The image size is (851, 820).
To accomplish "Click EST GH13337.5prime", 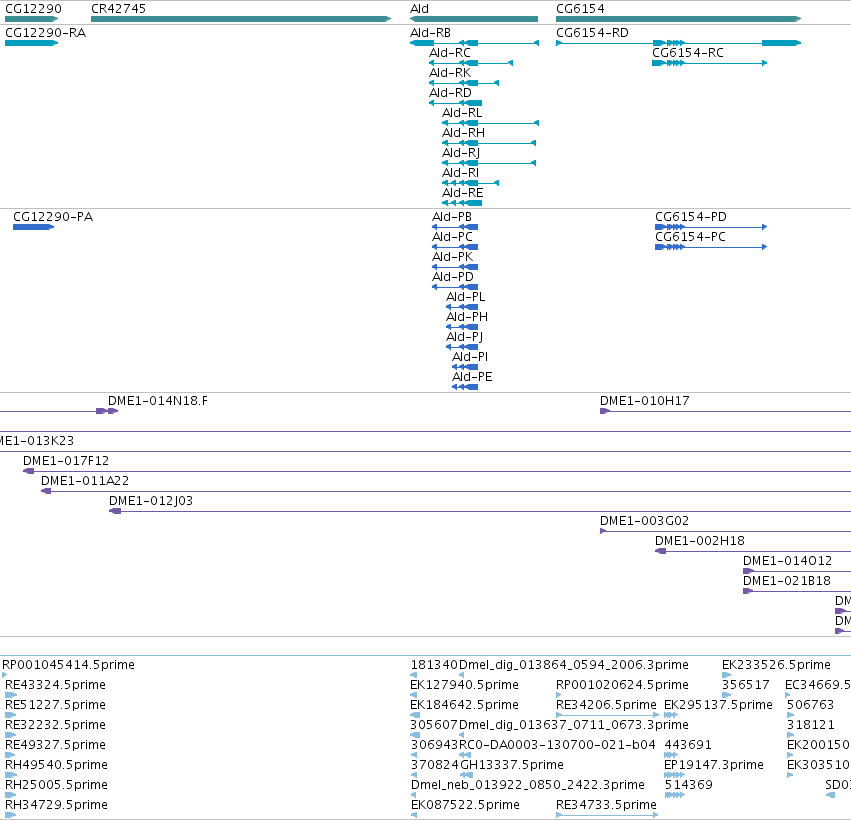I will click(512, 766).
